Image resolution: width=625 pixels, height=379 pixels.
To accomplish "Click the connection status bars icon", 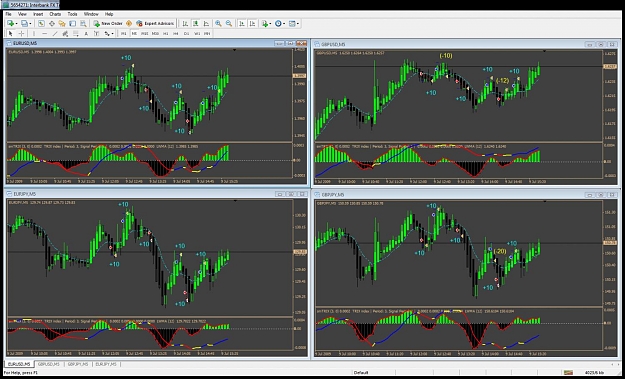I will coord(568,373).
